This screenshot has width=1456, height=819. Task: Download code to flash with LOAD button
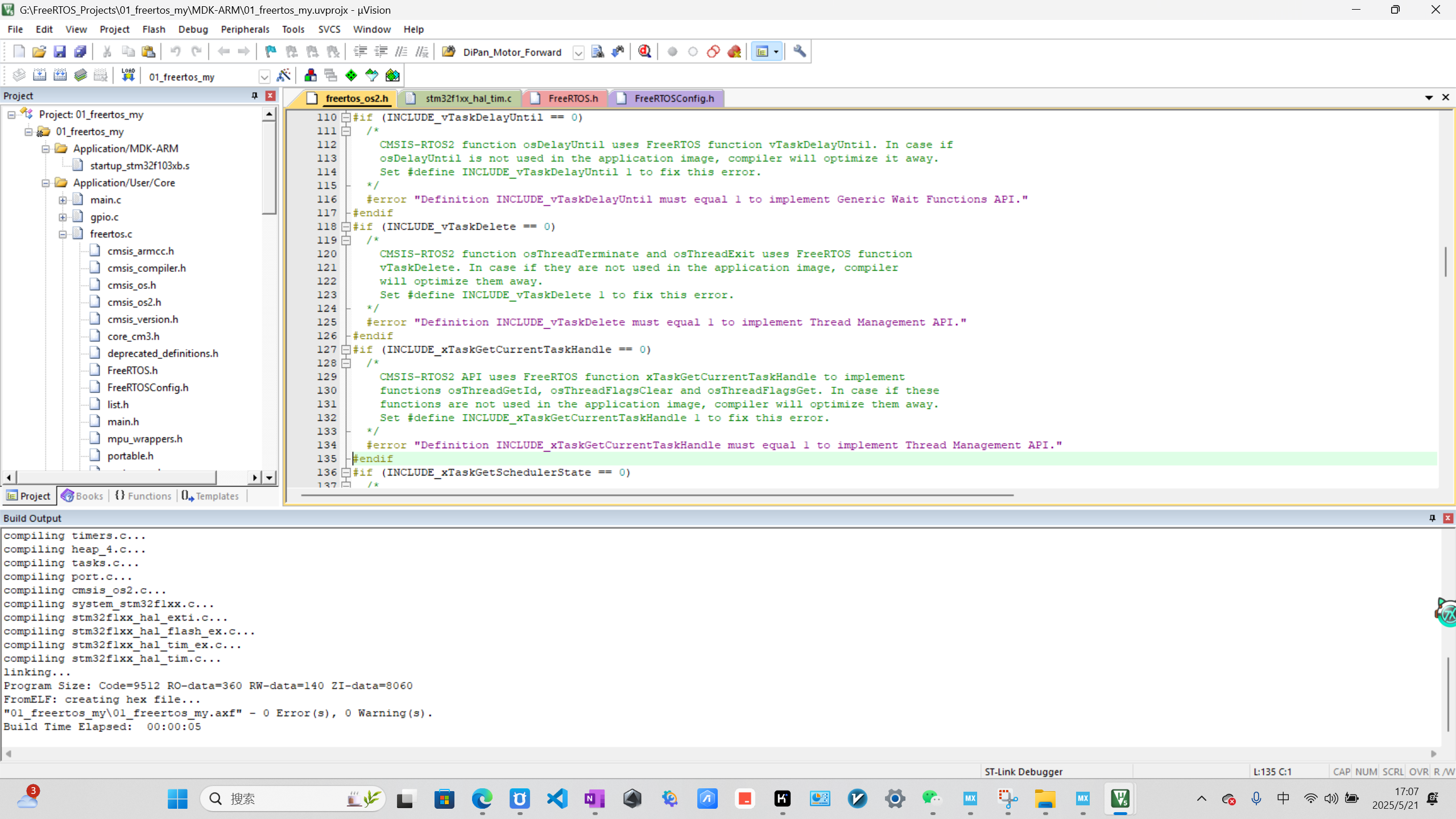[x=128, y=75]
